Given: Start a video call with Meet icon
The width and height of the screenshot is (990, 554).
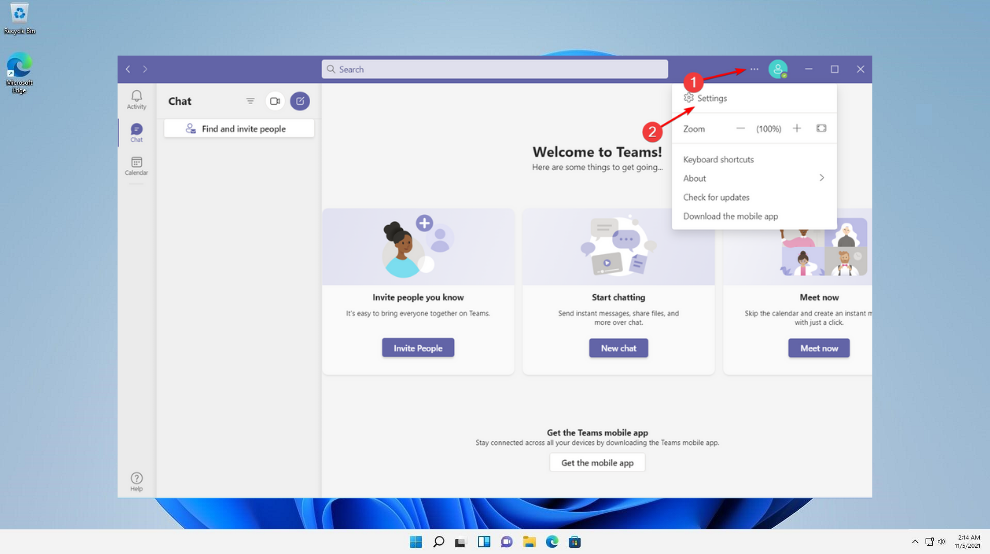Looking at the screenshot, I should [275, 101].
